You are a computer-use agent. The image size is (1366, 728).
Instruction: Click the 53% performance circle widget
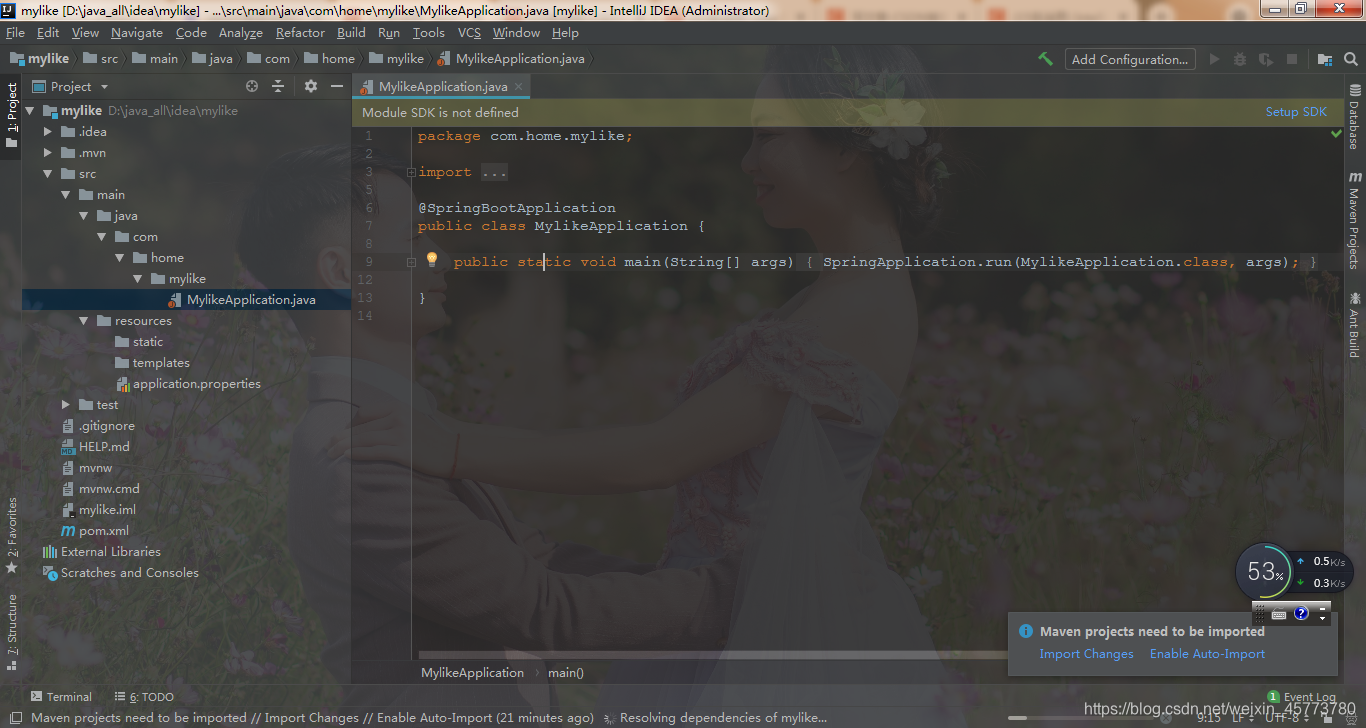[1264, 572]
